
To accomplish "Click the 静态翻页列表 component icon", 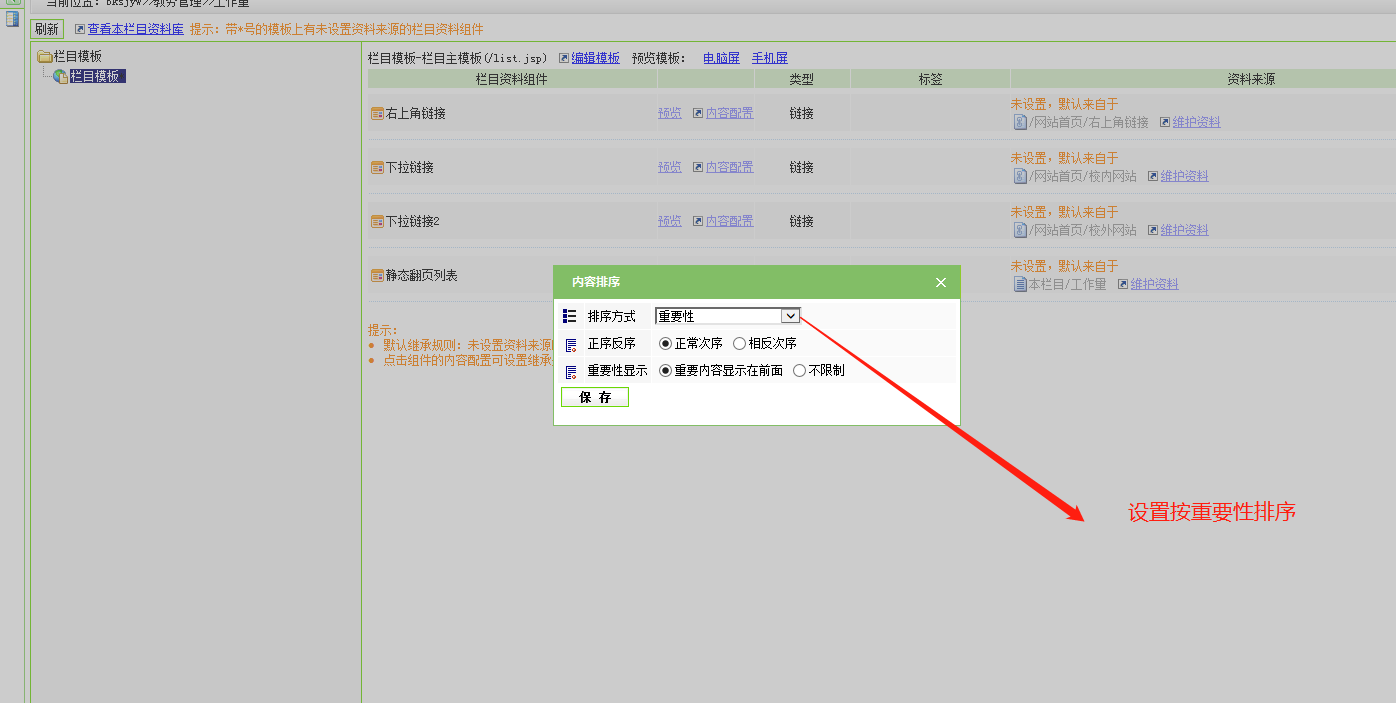I will pos(377,276).
